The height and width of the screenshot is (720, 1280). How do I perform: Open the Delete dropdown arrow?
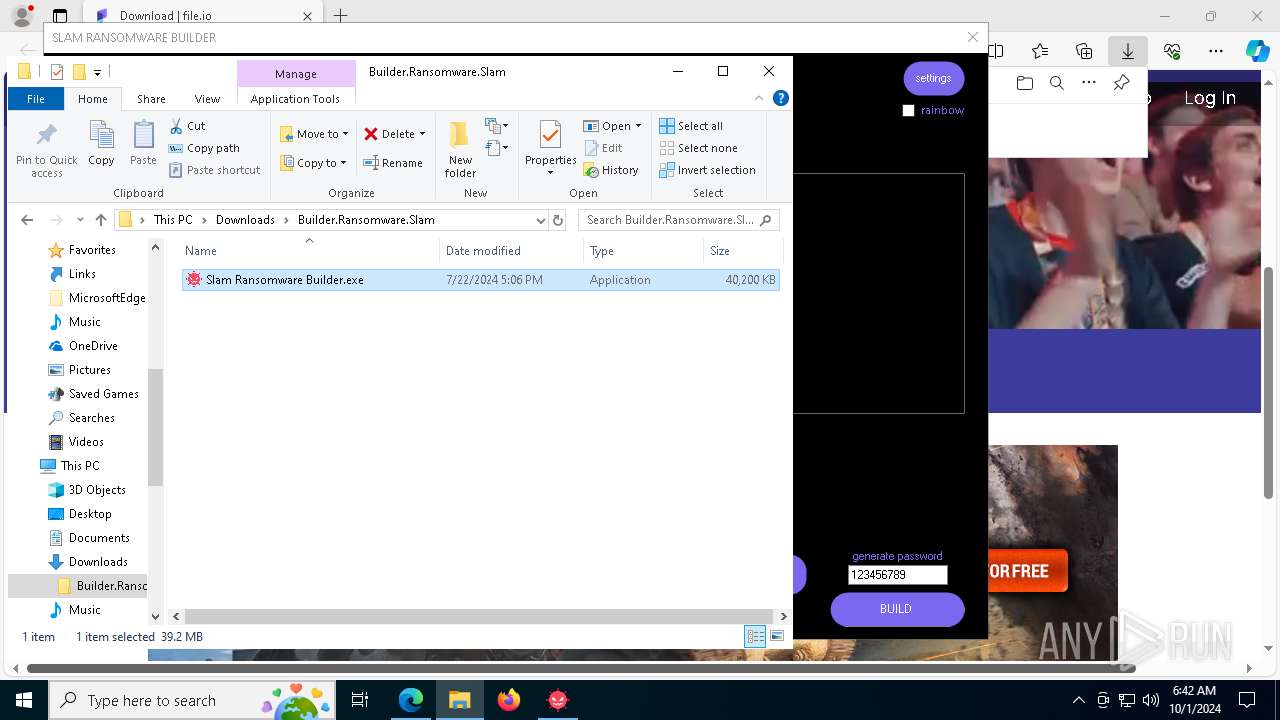coord(422,134)
